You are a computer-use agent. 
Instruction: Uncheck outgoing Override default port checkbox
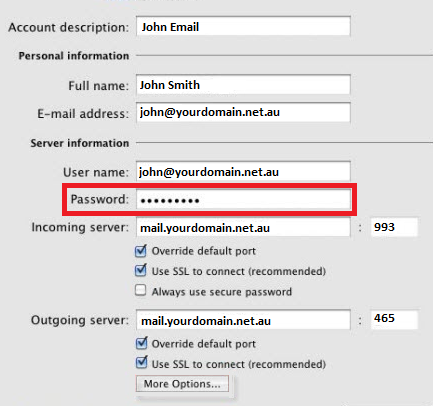point(141,343)
